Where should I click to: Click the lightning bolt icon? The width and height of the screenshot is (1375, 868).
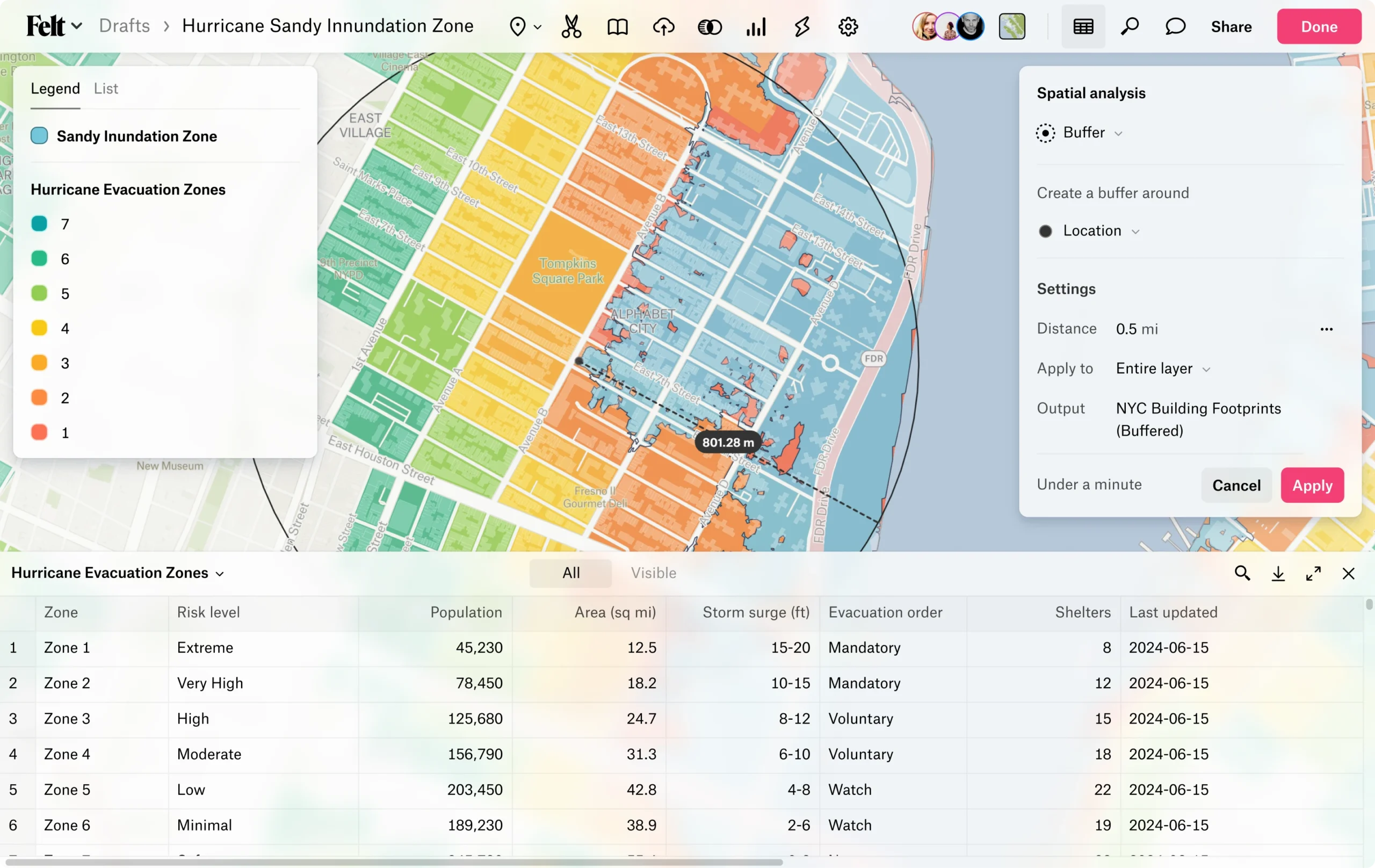coord(802,27)
